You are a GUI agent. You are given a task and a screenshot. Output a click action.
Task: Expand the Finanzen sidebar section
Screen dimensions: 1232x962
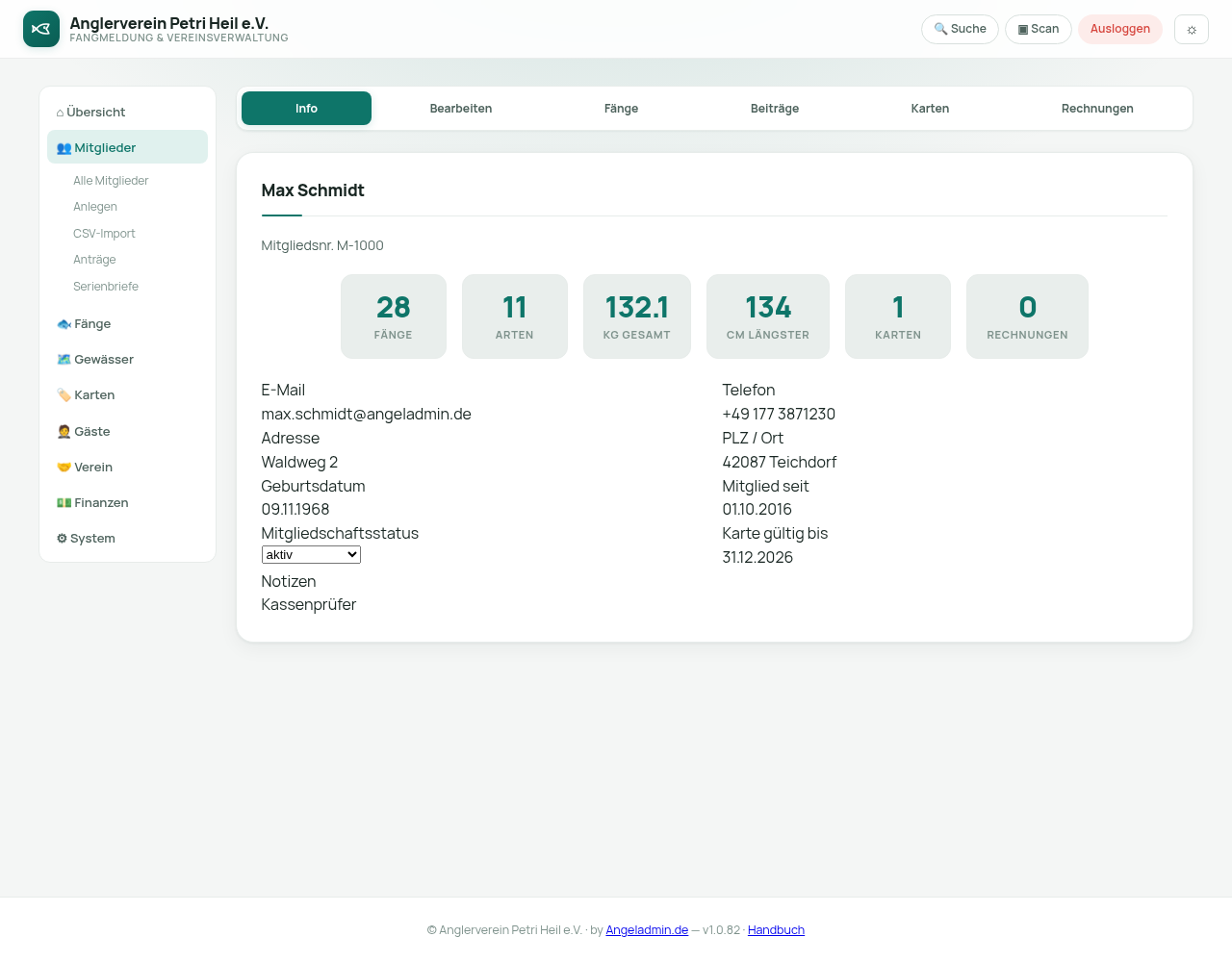[127, 503]
